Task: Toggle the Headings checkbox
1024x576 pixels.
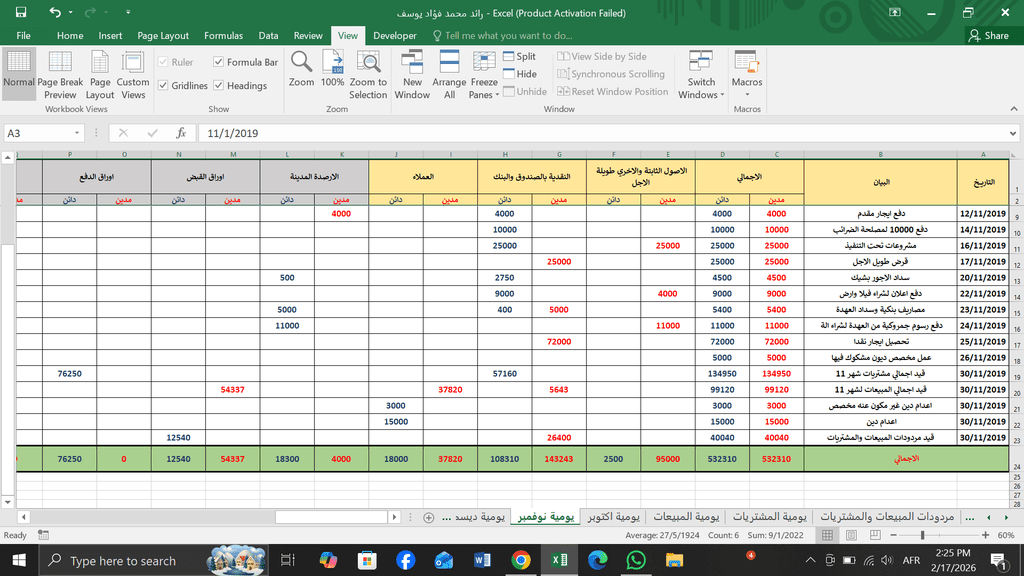Action: tap(219, 86)
